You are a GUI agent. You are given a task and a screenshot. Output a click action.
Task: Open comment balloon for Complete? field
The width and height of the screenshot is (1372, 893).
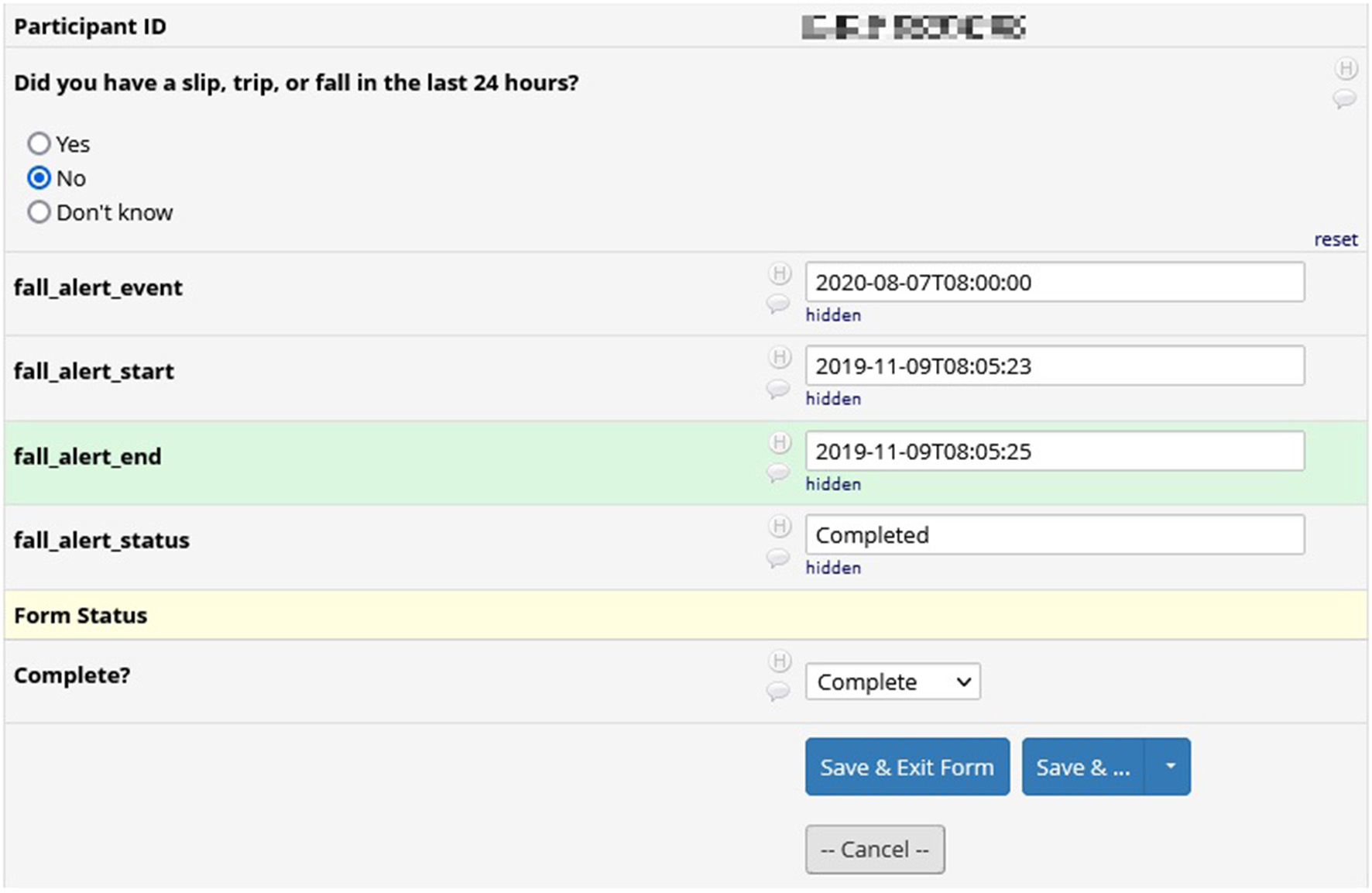point(778,690)
